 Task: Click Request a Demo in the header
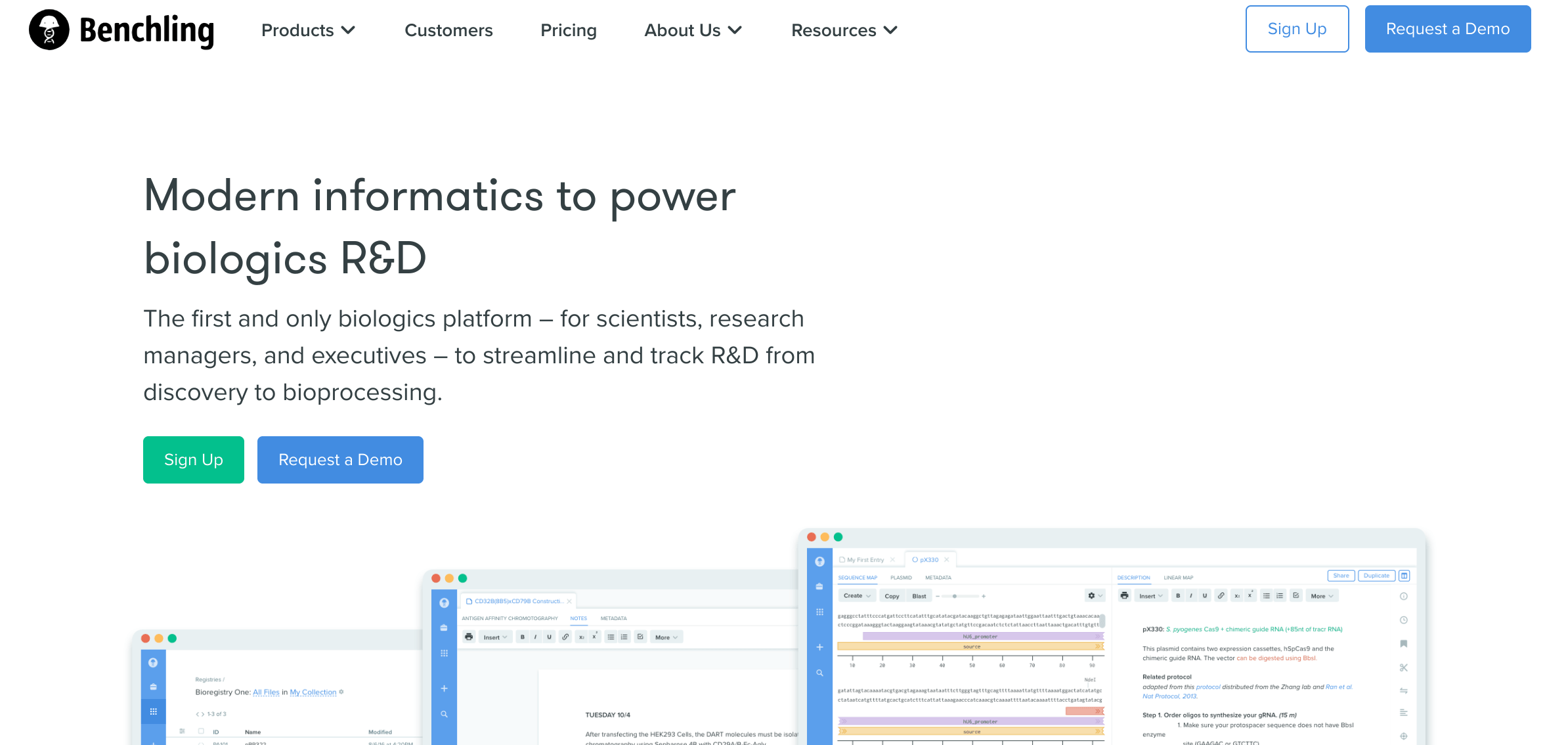coord(1448,29)
